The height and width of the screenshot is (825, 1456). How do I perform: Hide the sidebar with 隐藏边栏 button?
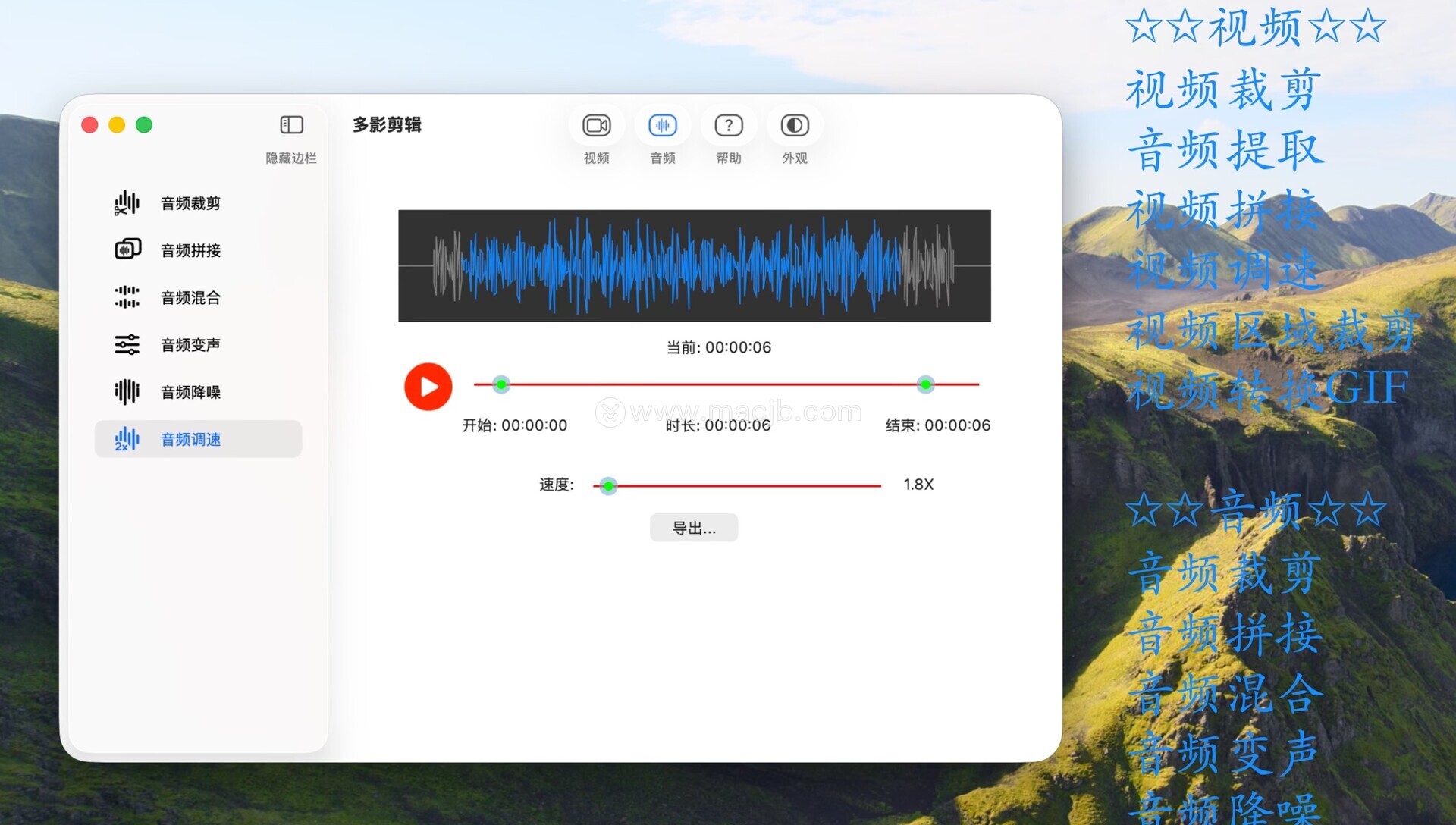pyautogui.click(x=291, y=126)
